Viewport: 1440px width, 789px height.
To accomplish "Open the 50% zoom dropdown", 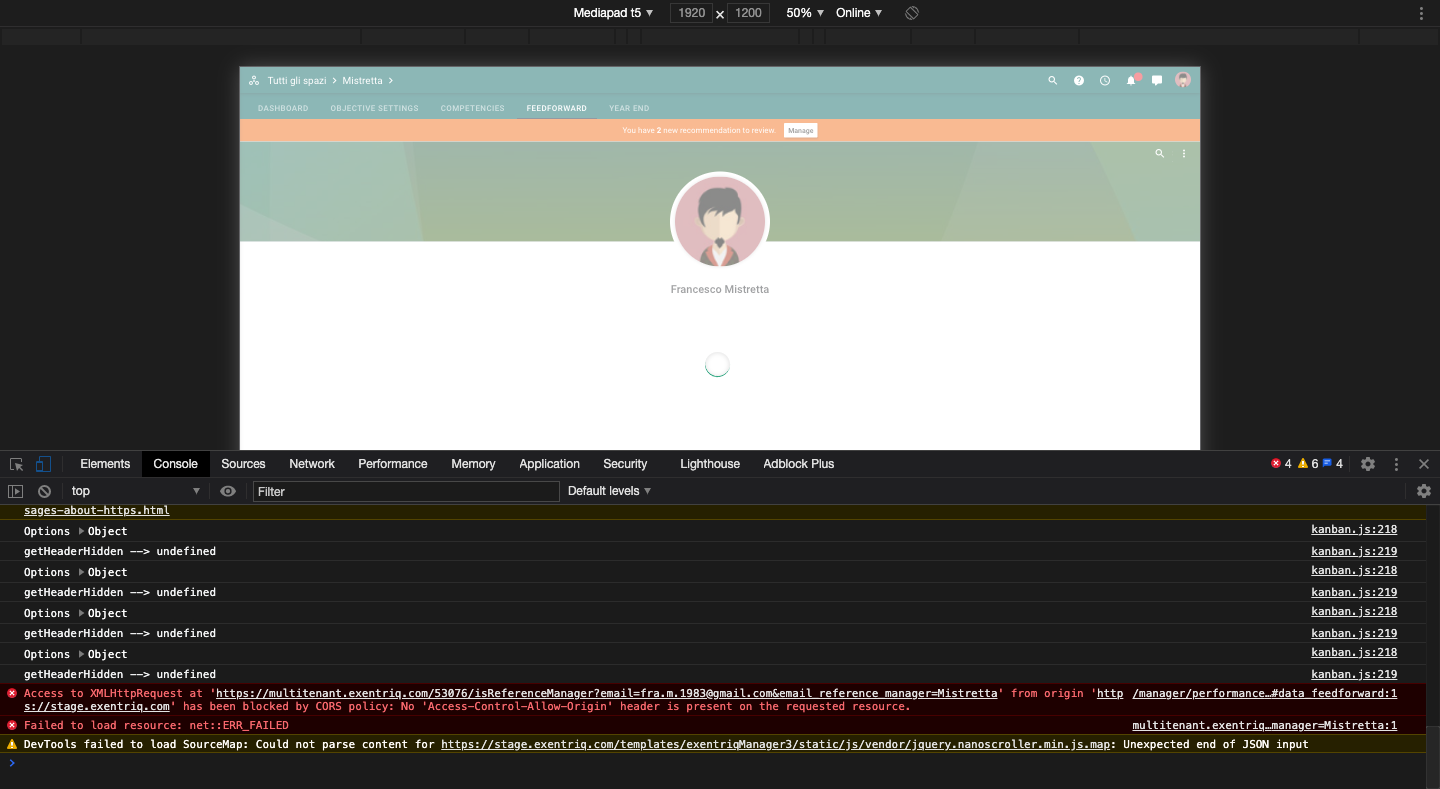I will (x=805, y=13).
